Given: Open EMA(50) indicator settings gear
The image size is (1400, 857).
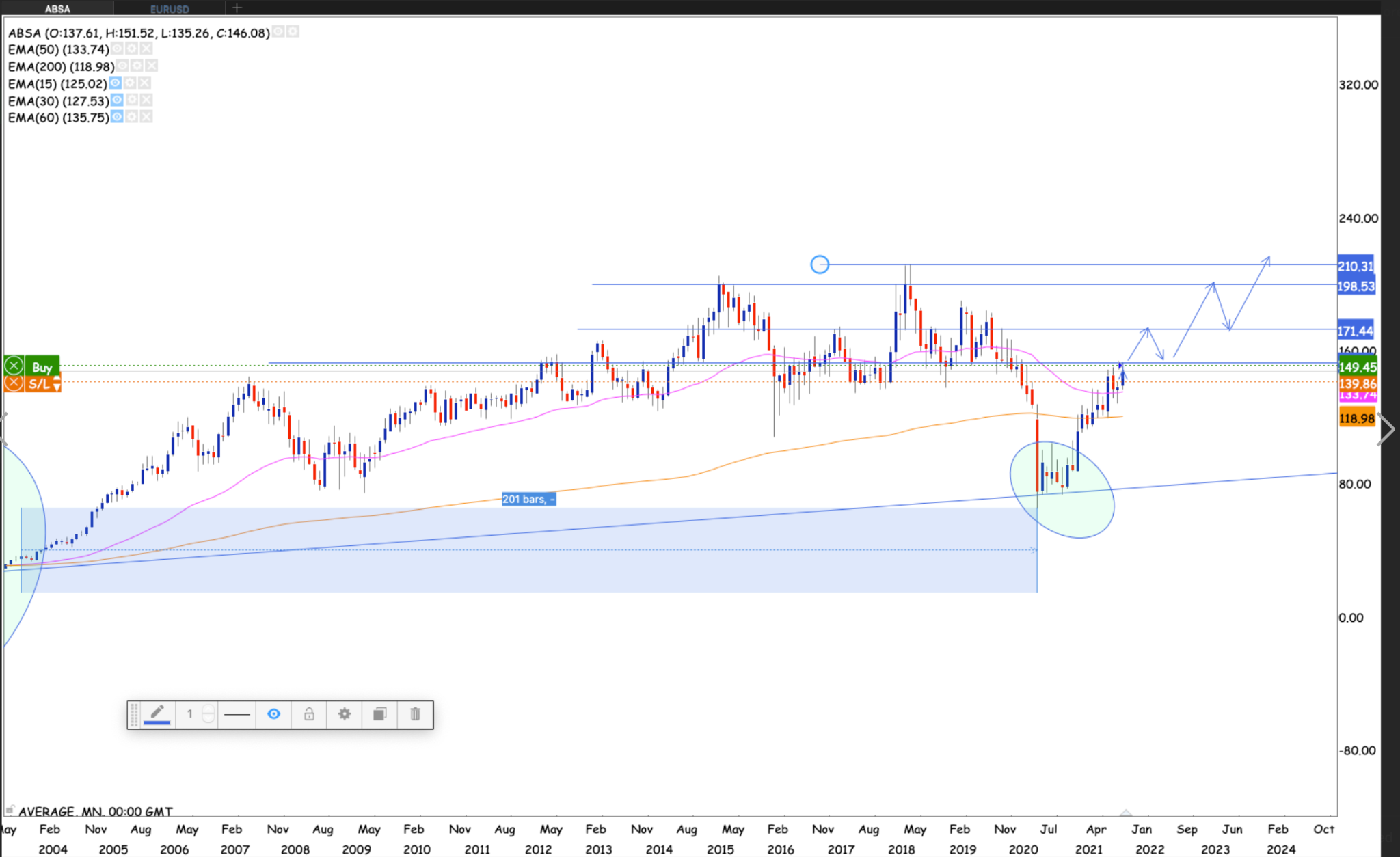Looking at the screenshot, I should tap(132, 49).
